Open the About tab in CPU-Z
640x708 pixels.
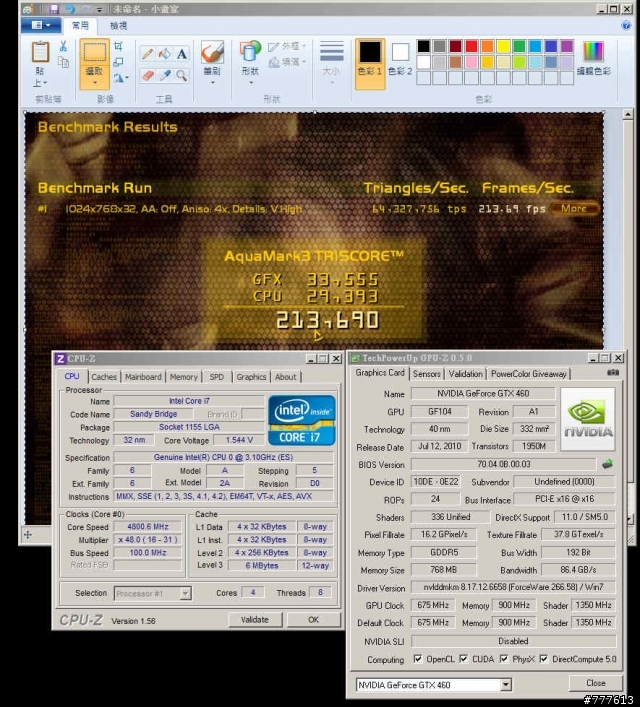tap(285, 377)
